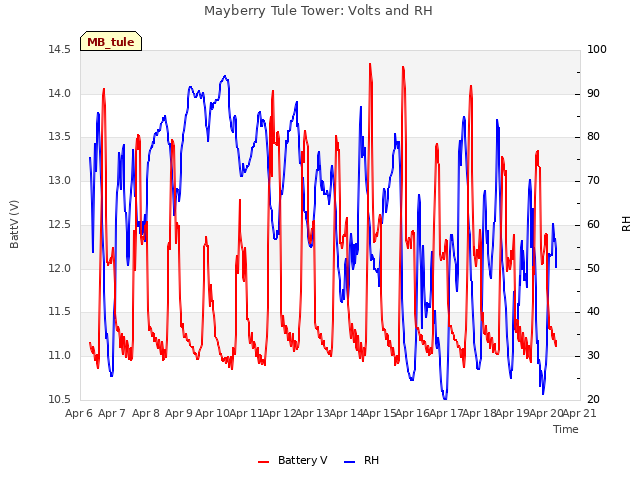The width and height of the screenshot is (640, 480).
Task: Click the 11.5 left axis value
Action: click(x=59, y=312)
